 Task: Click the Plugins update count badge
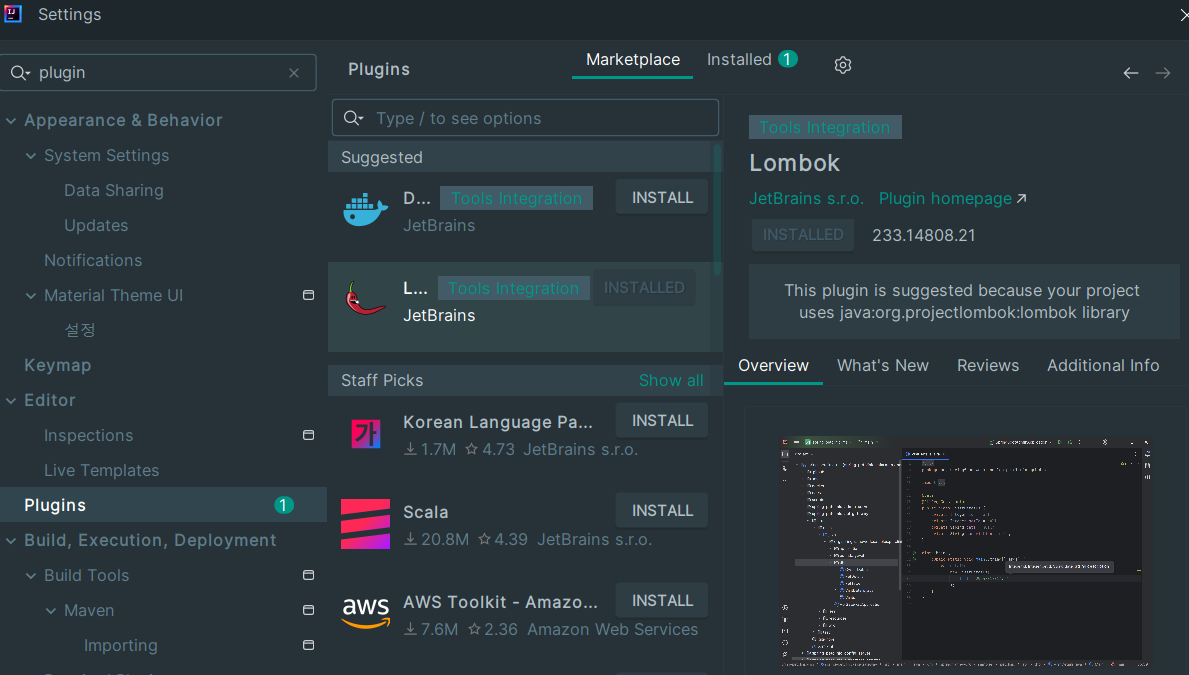[284, 505]
